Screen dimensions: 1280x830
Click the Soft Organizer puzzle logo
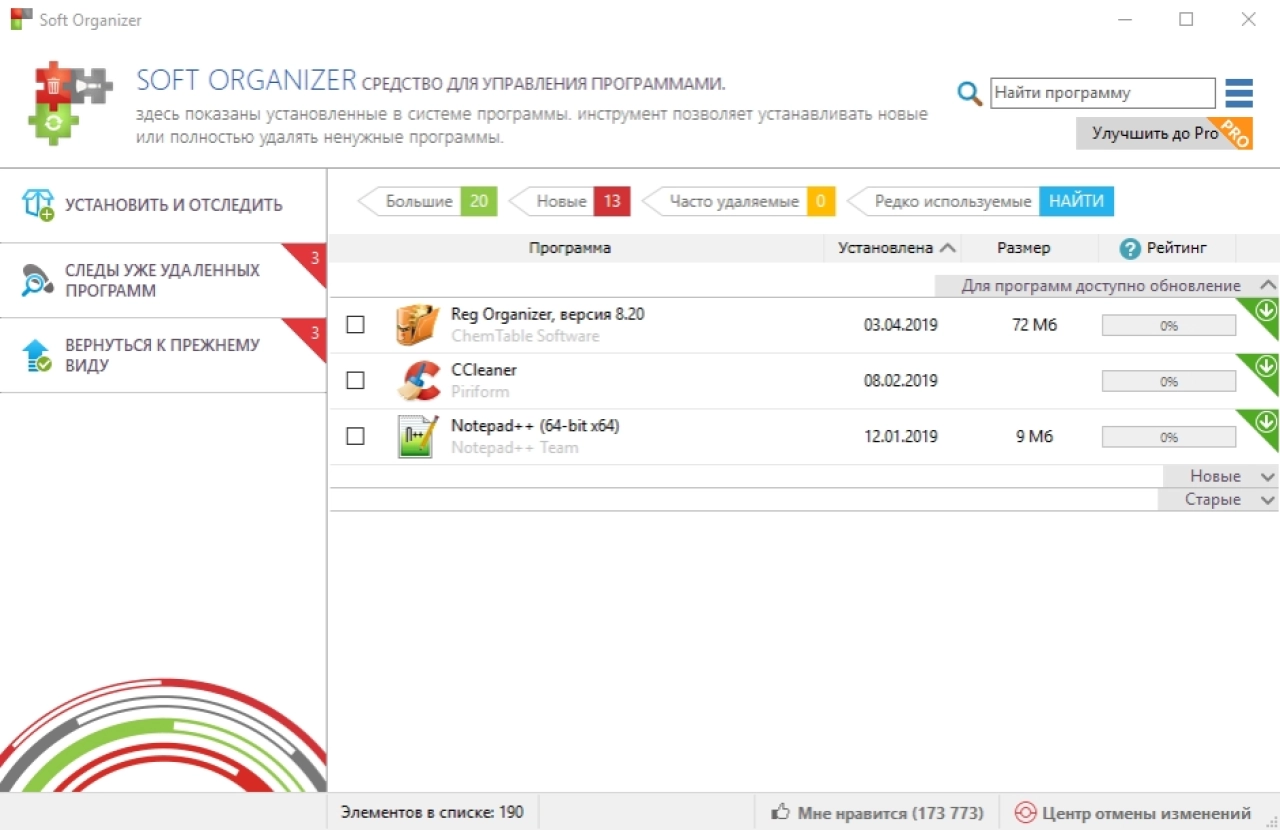[x=69, y=103]
